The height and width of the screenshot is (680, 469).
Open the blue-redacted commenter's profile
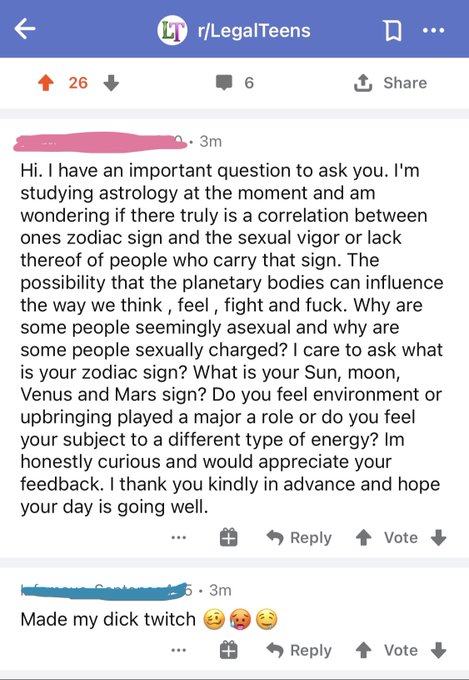pos(104,591)
